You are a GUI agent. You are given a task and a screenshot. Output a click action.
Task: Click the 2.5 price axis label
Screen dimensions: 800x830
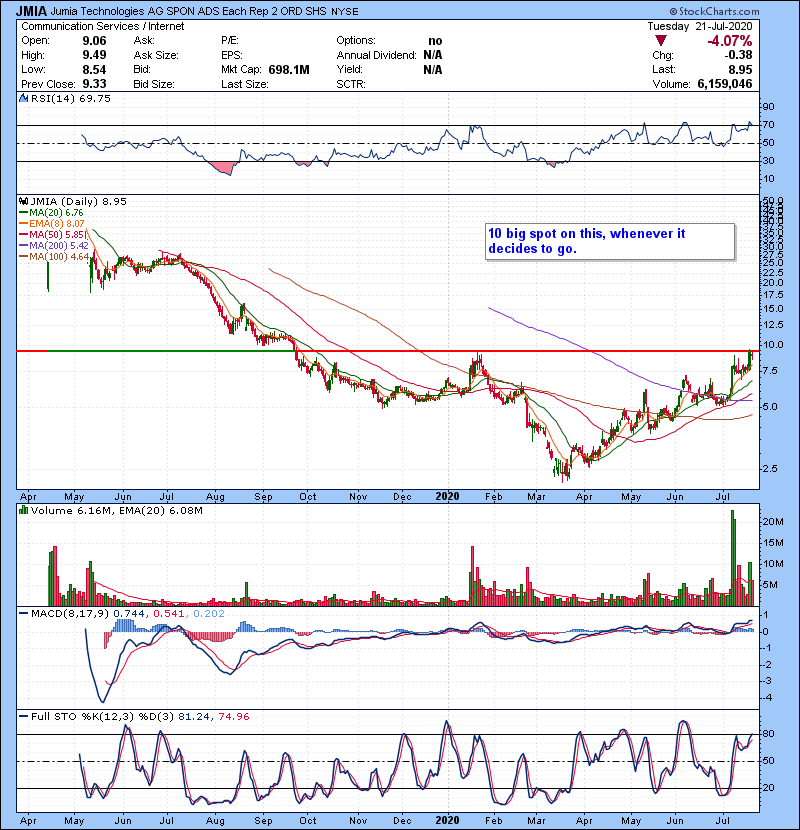click(770, 468)
